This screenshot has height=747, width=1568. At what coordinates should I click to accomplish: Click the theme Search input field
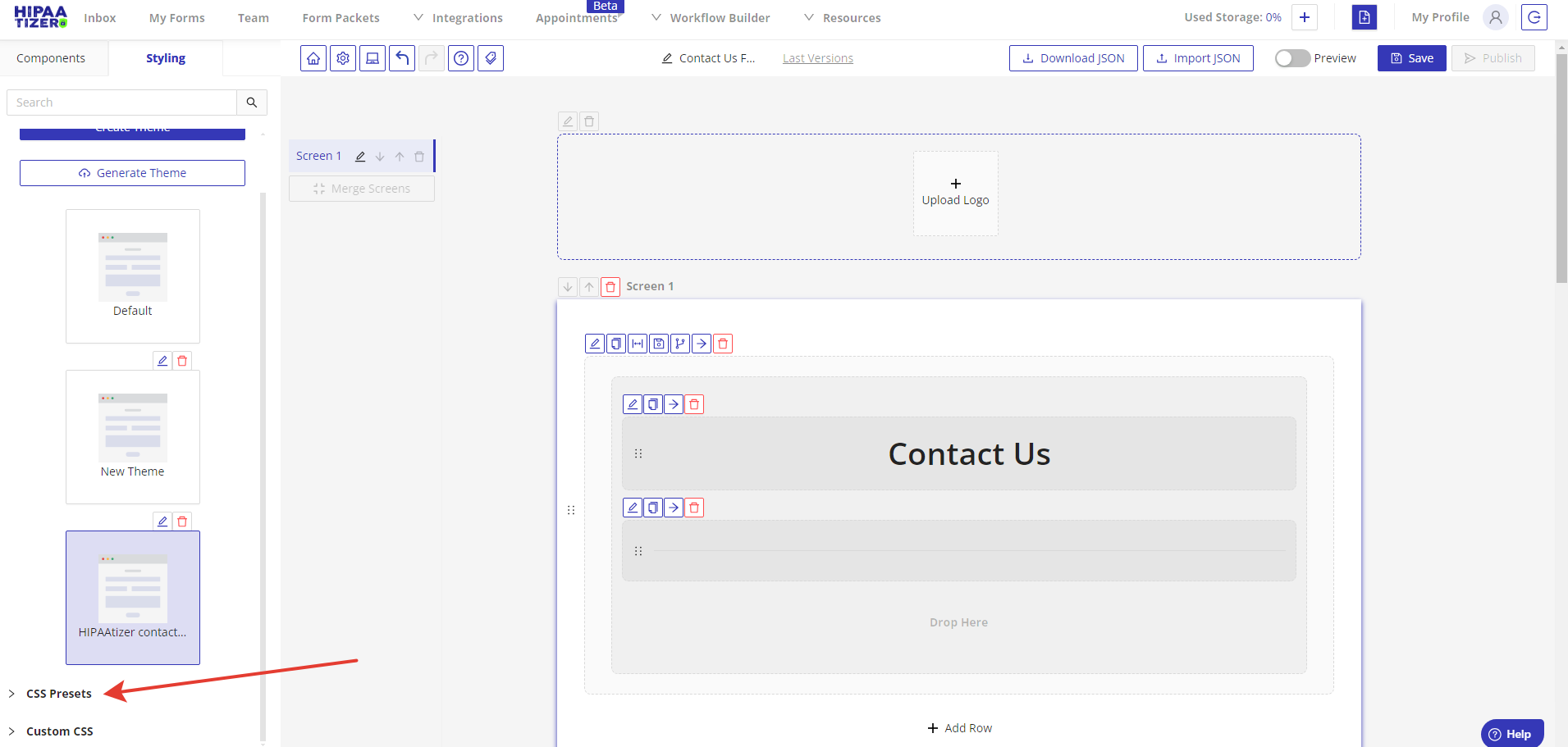pyautogui.click(x=122, y=102)
